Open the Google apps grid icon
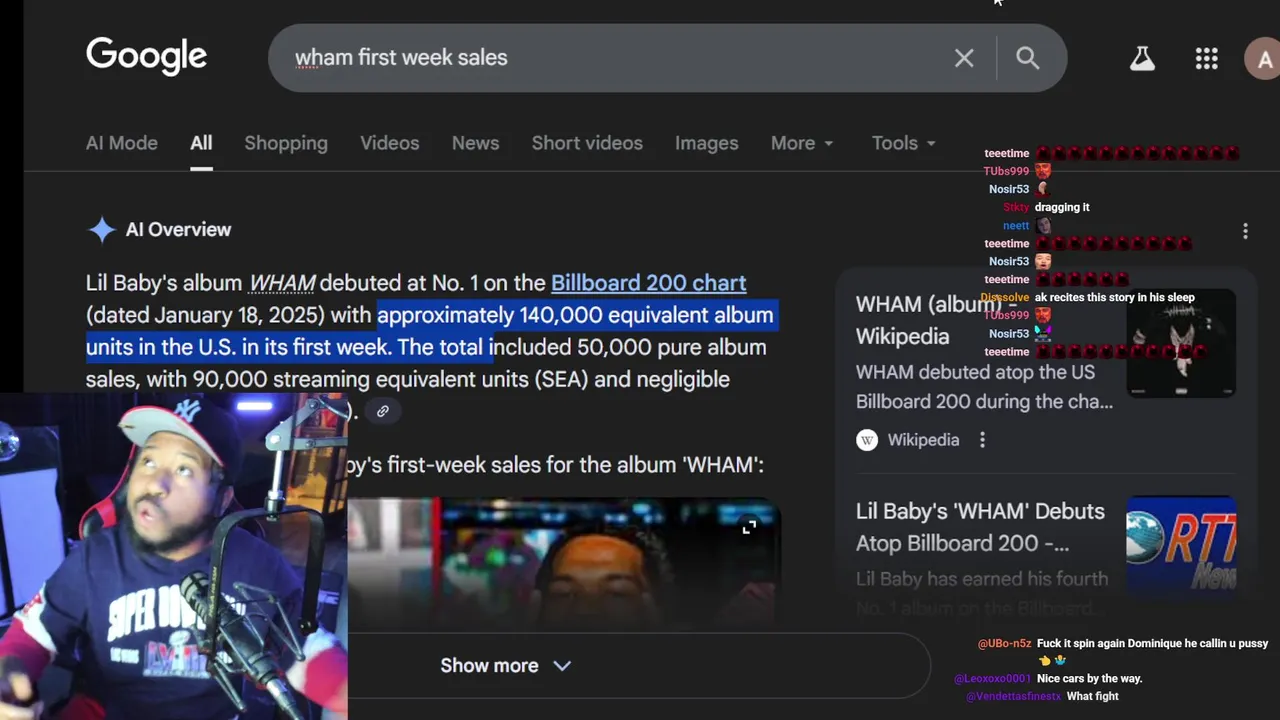Screen dimensions: 1280x720 (x=1206, y=58)
